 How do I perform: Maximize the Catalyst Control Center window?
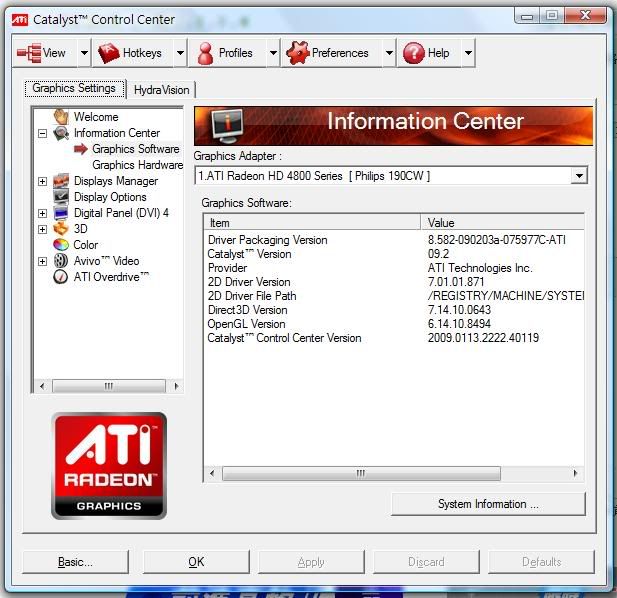point(552,16)
